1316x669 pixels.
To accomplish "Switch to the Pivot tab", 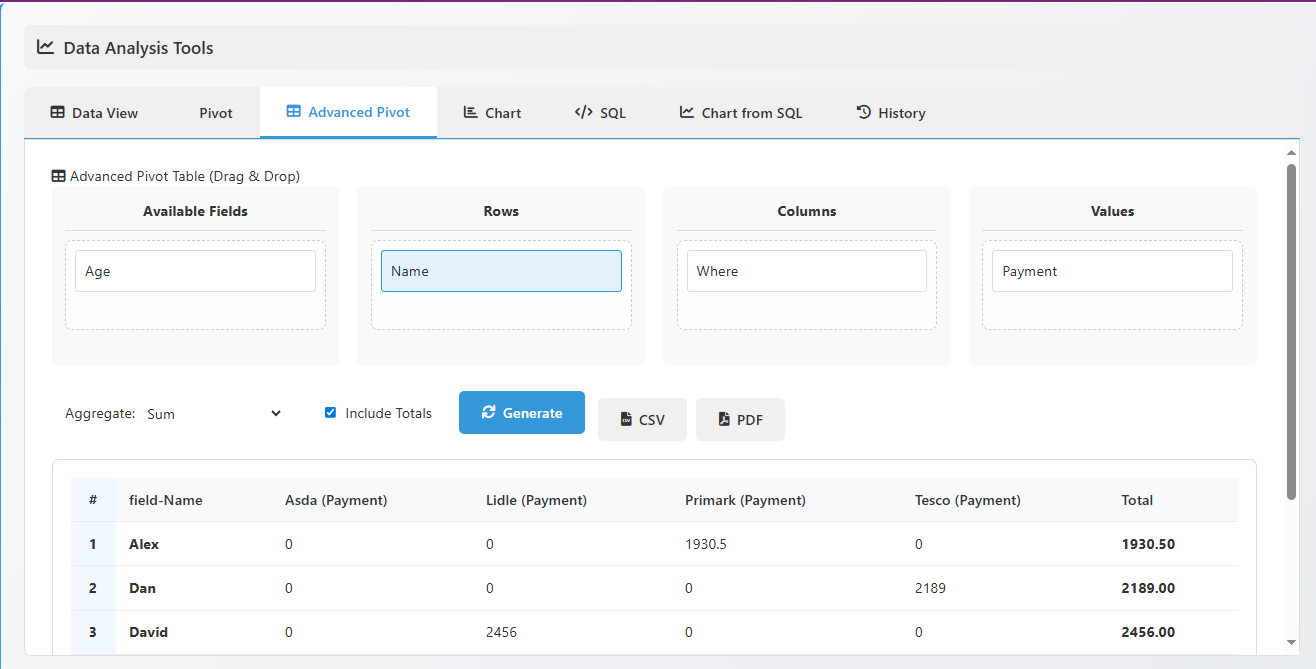I will pos(215,112).
